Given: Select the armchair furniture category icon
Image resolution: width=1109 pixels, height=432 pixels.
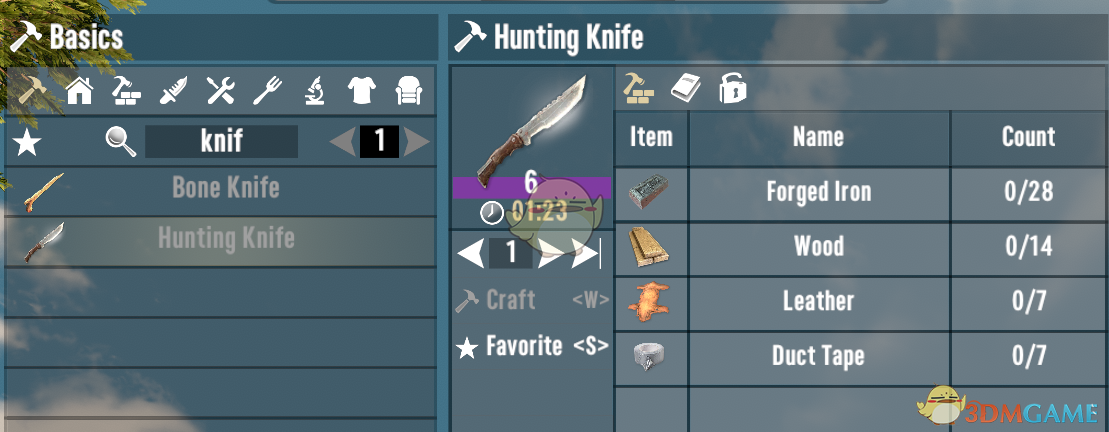Looking at the screenshot, I should (x=409, y=91).
